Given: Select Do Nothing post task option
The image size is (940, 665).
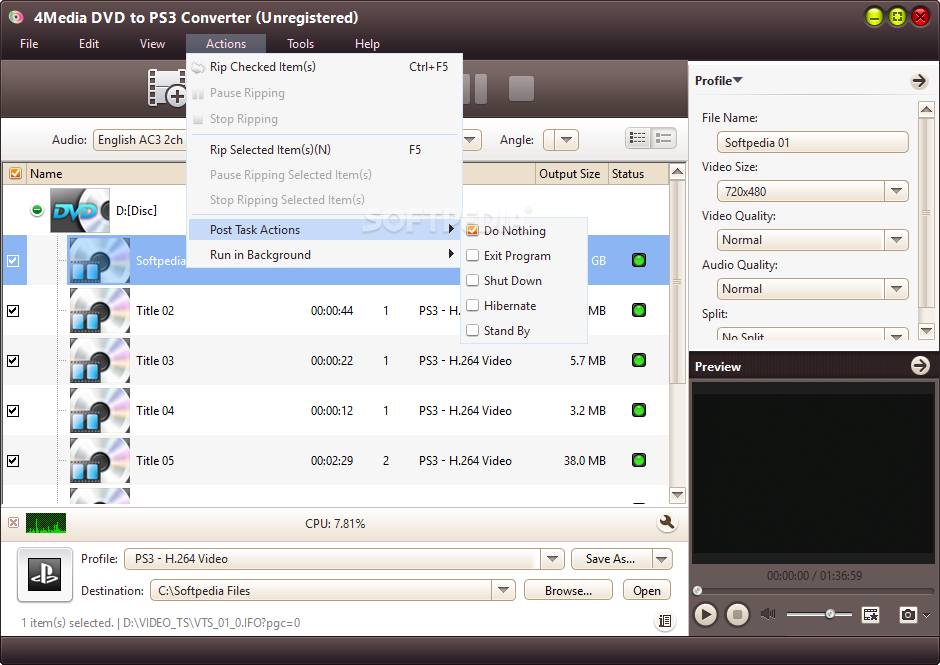Looking at the screenshot, I should [x=524, y=230].
